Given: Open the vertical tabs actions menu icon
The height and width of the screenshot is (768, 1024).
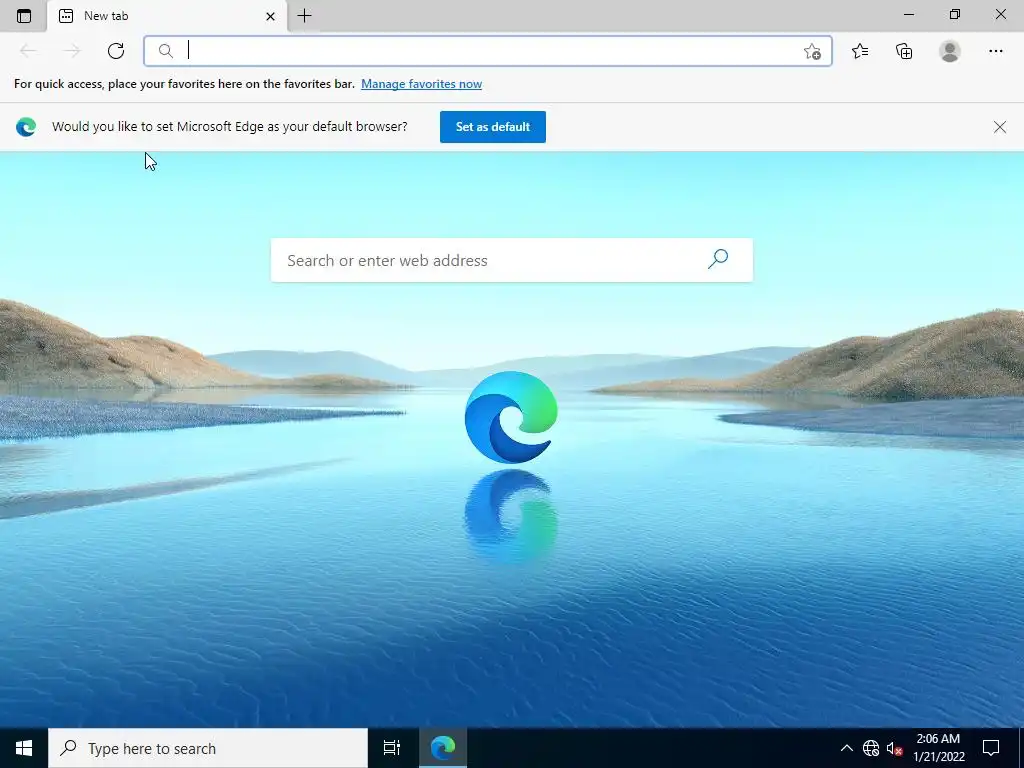Looking at the screenshot, I should 24,16.
